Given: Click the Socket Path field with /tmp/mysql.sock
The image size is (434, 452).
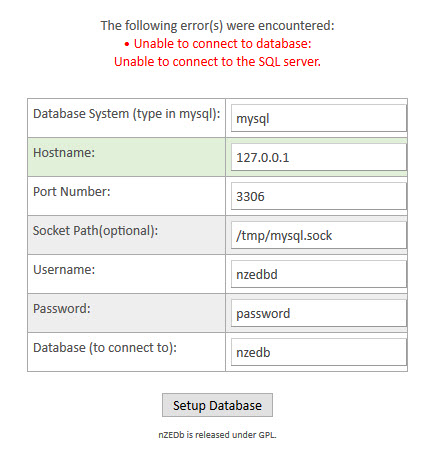Looking at the screenshot, I should tap(319, 235).
